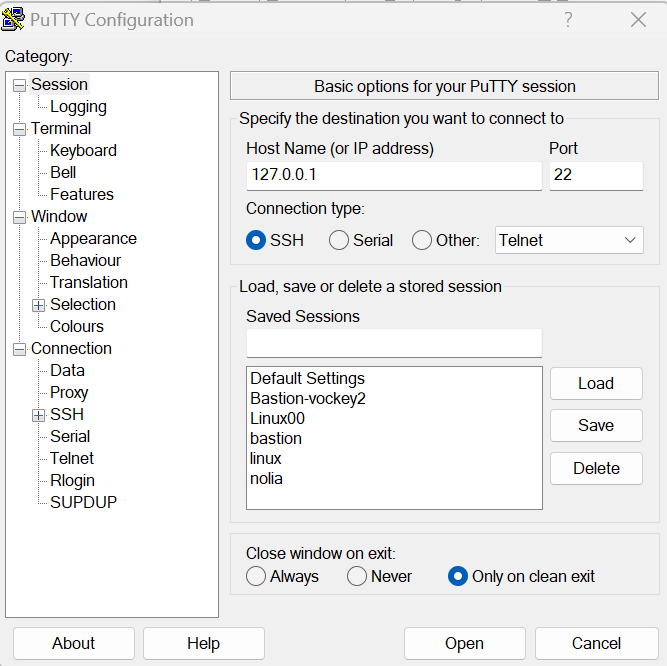Click the PuTTY icon in the title bar
Image resolution: width=667 pixels, height=666 pixels.
[13, 19]
